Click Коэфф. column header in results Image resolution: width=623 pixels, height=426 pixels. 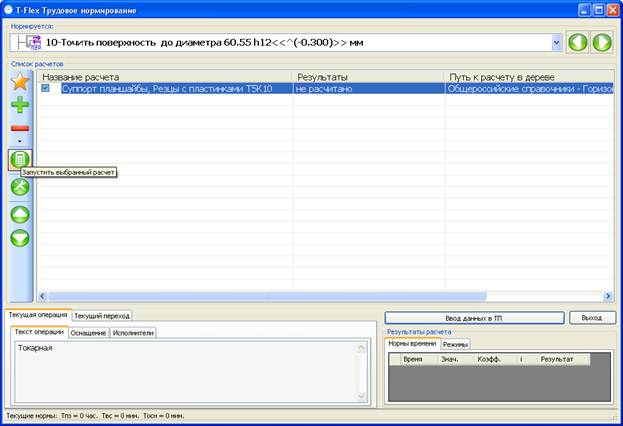[495, 359]
